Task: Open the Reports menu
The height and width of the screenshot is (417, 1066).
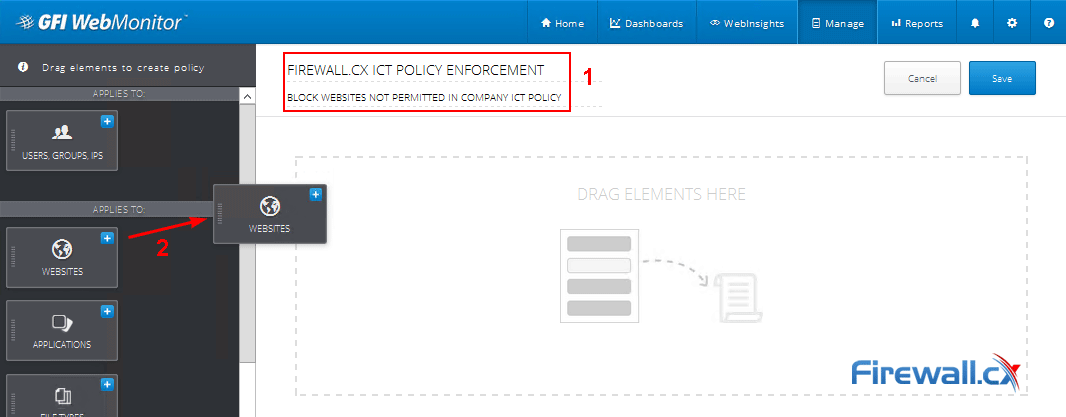Action: 916,22
